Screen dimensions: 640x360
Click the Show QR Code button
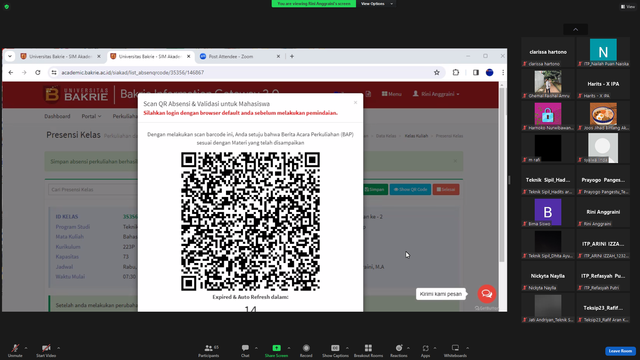point(410,189)
